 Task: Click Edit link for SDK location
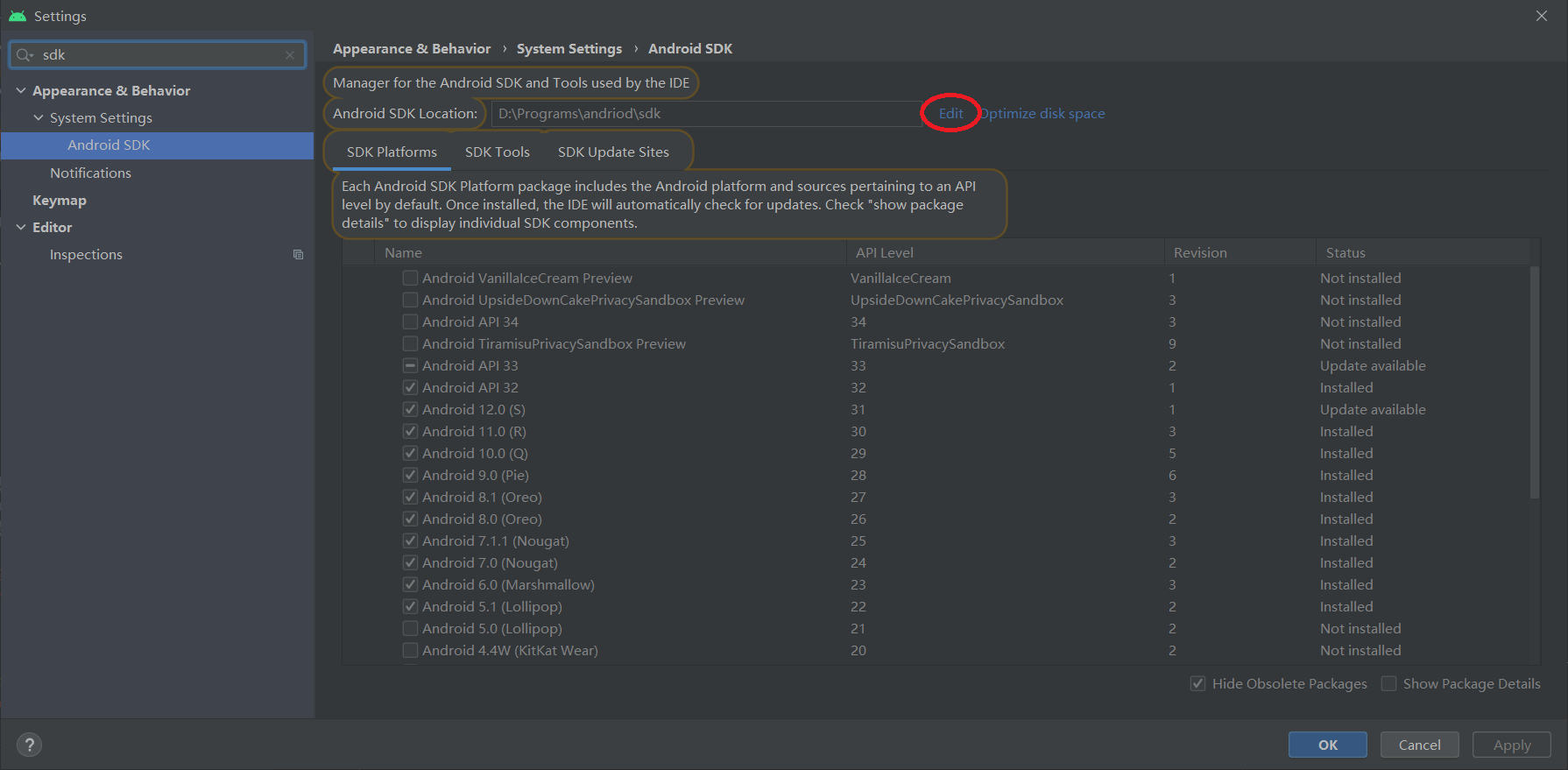tap(950, 113)
